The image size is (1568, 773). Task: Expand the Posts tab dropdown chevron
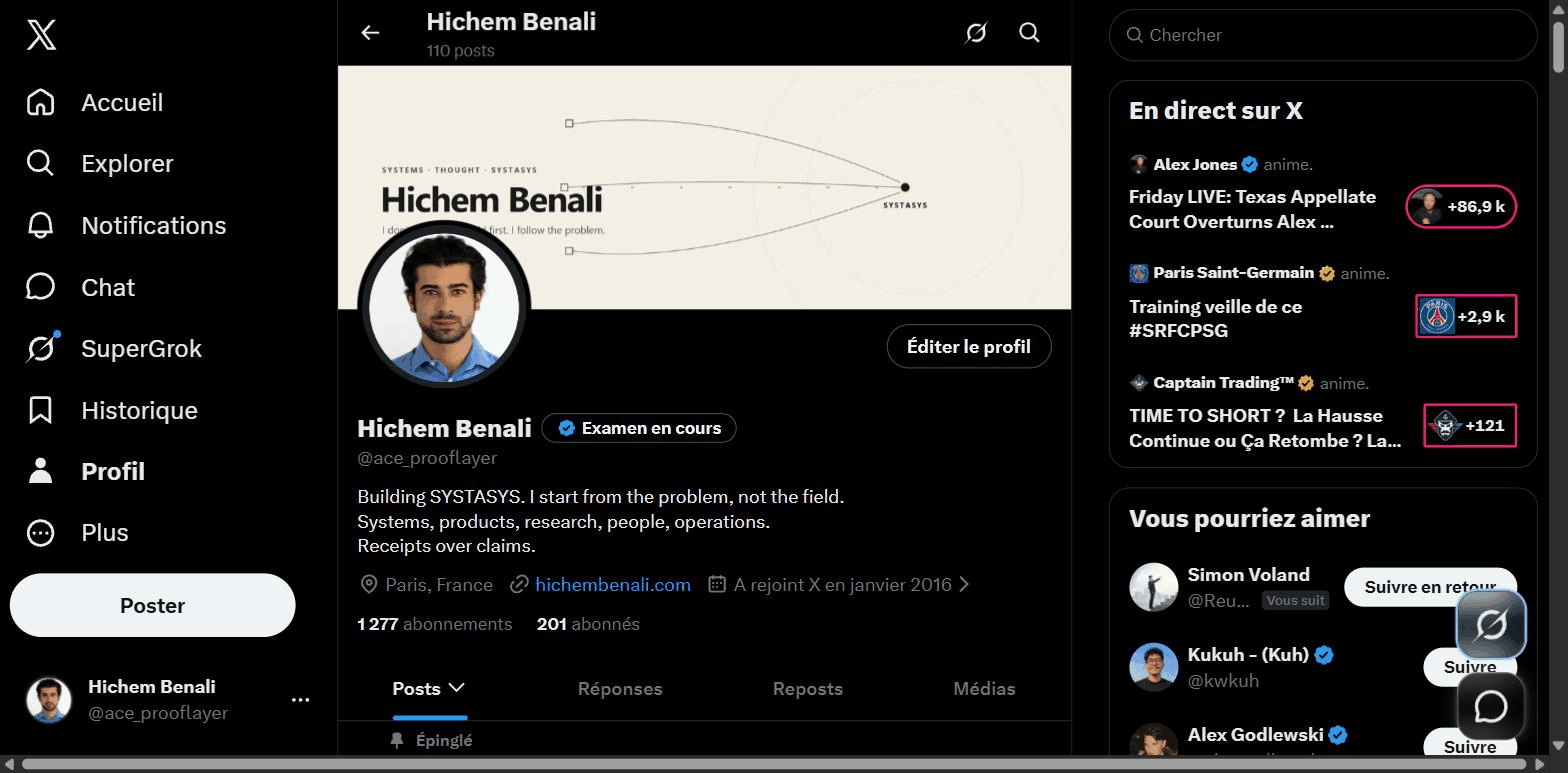(457, 688)
